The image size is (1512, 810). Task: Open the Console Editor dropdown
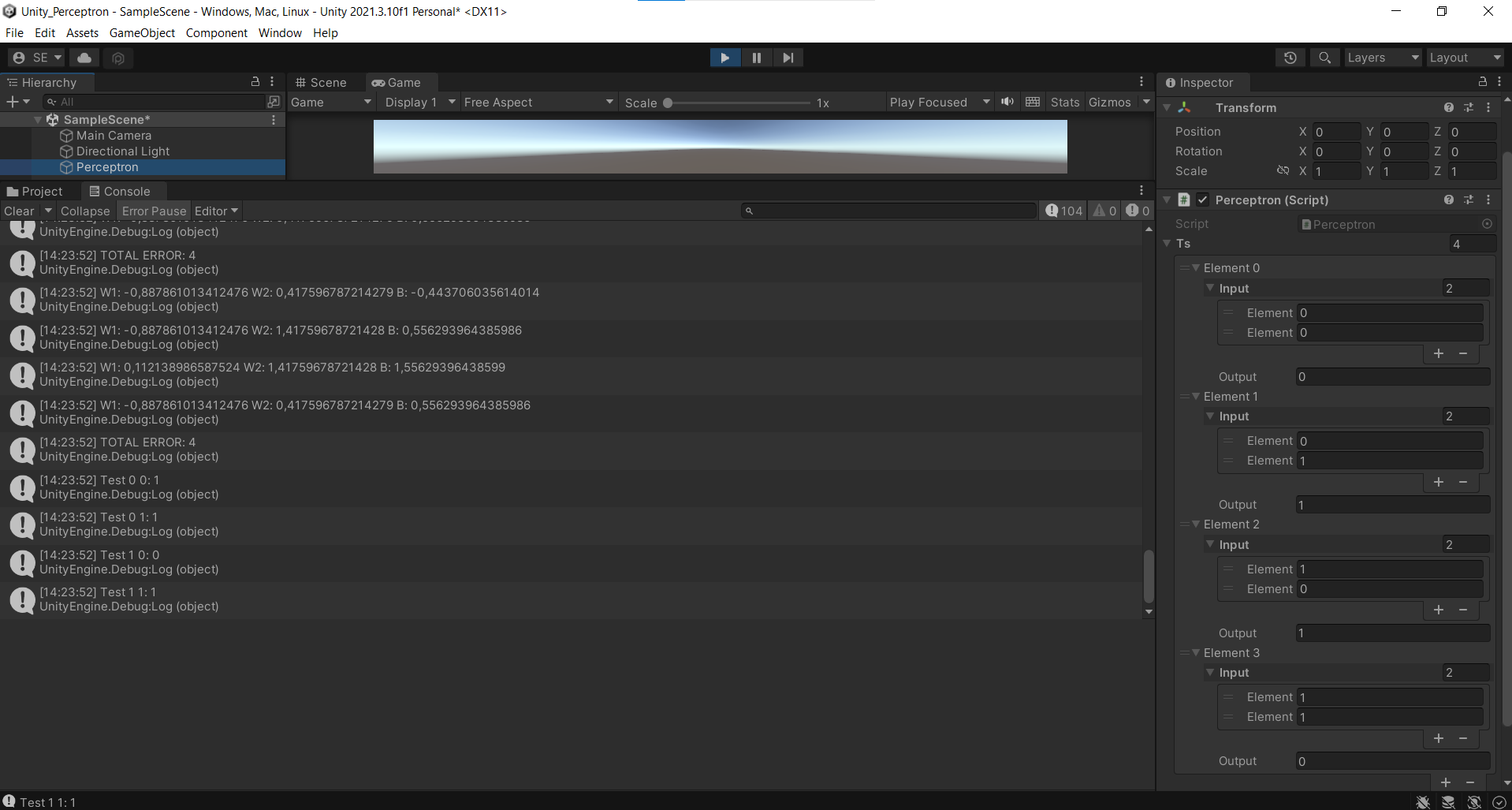[216, 211]
